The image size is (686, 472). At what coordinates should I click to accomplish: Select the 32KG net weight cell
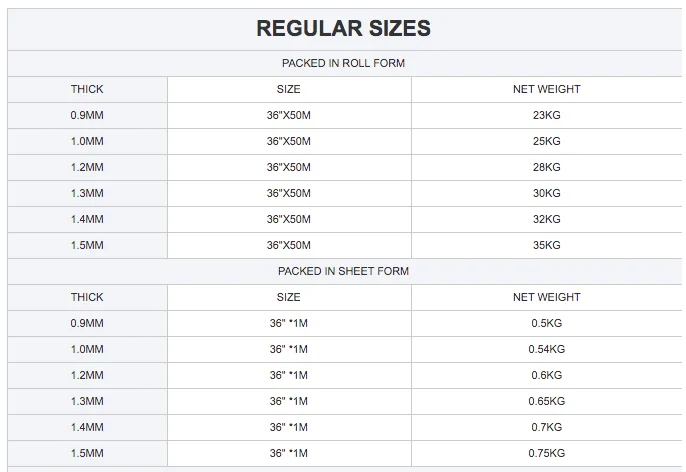(546, 219)
